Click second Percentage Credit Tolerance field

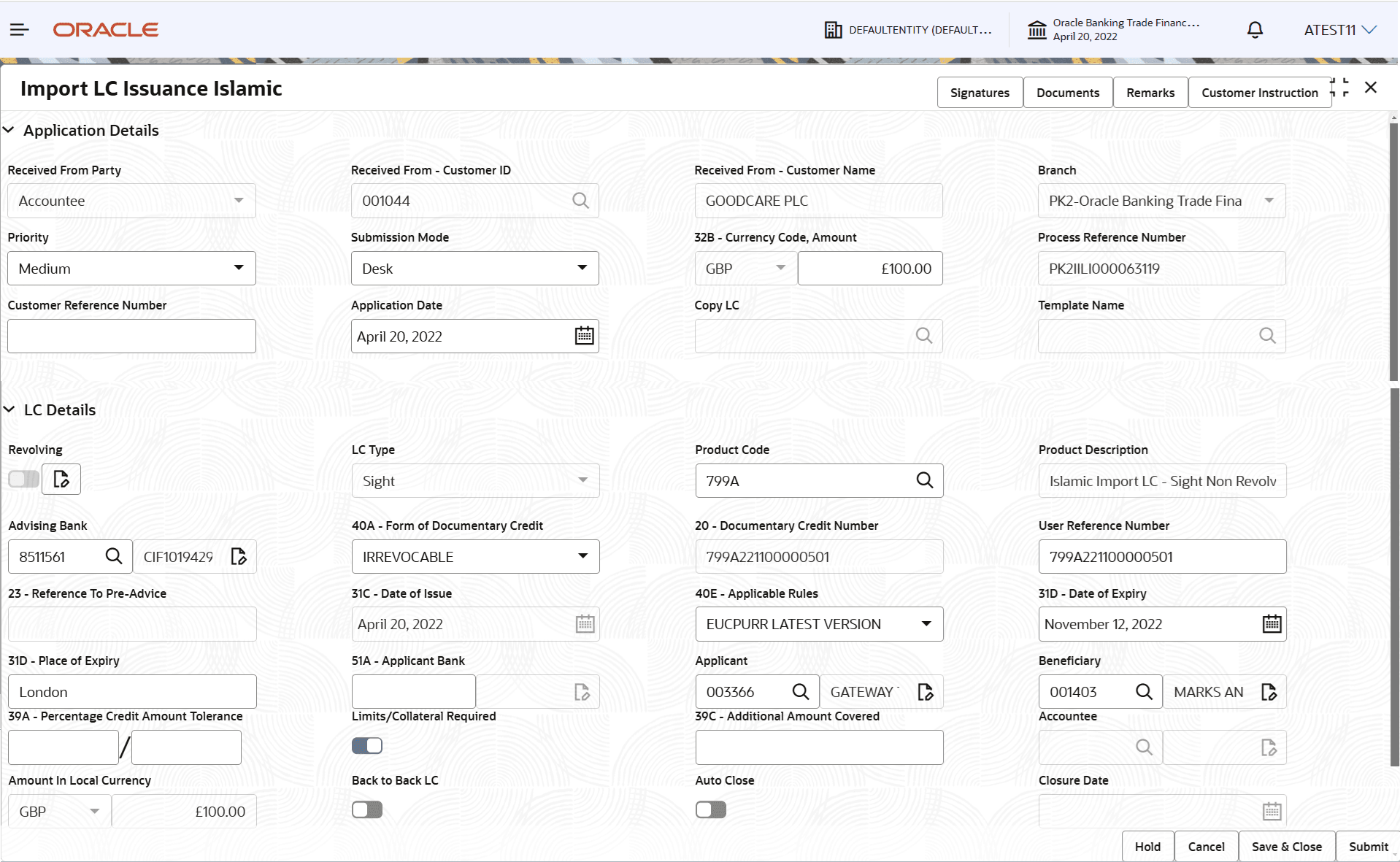point(186,747)
